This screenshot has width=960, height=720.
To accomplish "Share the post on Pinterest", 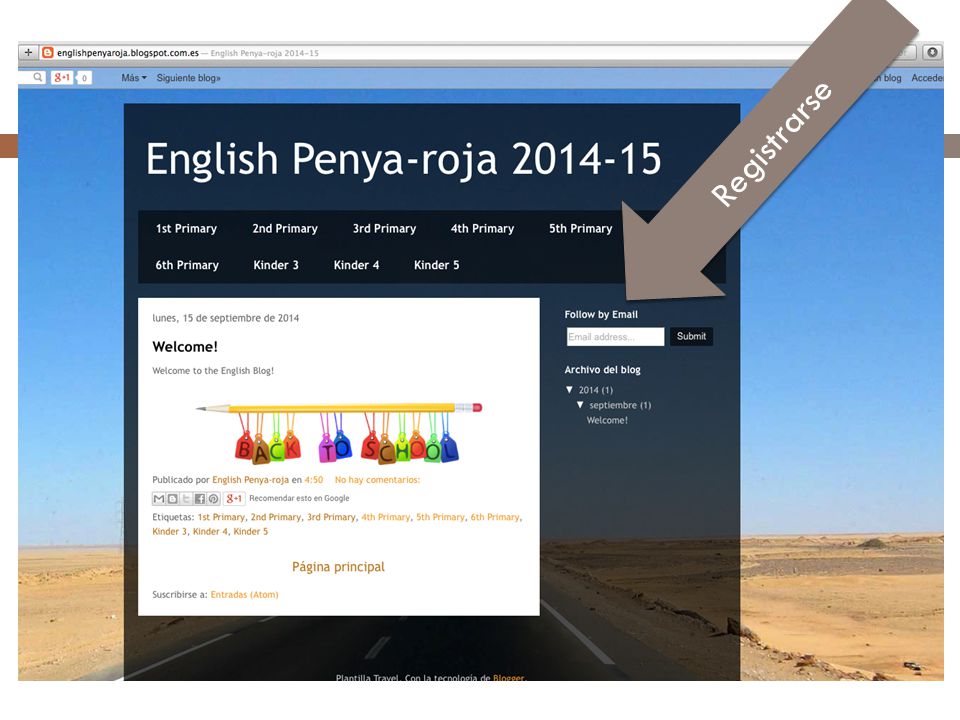I will pyautogui.click(x=213, y=498).
